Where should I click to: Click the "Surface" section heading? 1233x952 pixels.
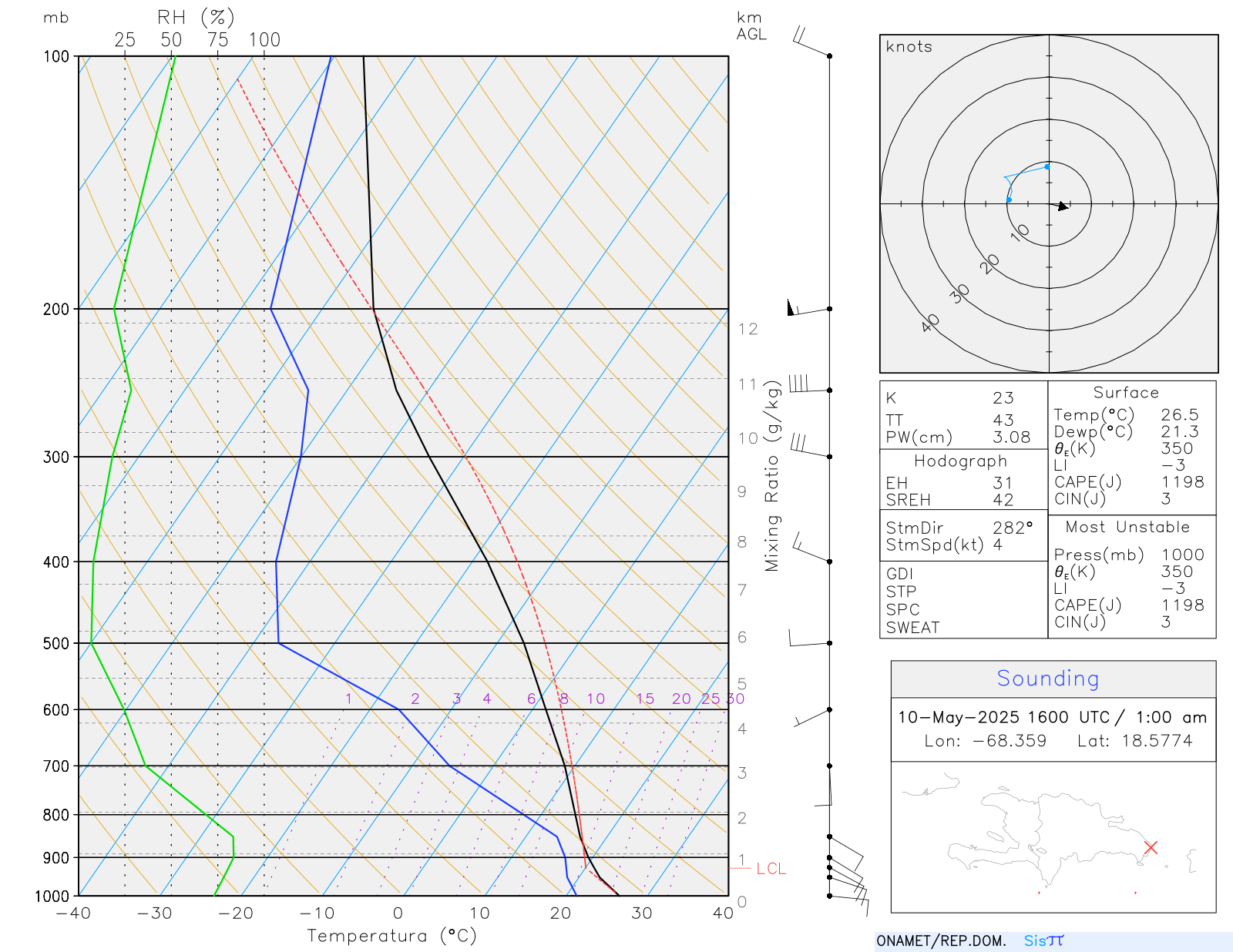[1126, 392]
